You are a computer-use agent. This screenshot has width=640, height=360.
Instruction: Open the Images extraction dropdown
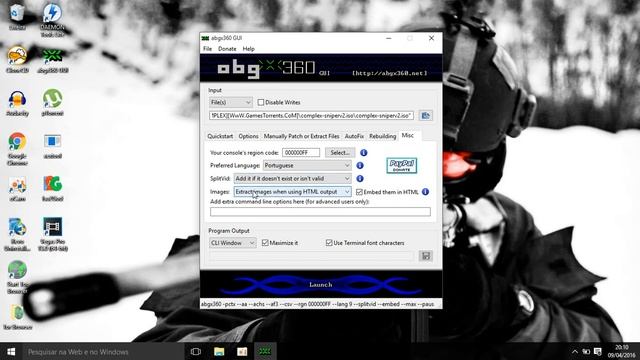(292, 191)
